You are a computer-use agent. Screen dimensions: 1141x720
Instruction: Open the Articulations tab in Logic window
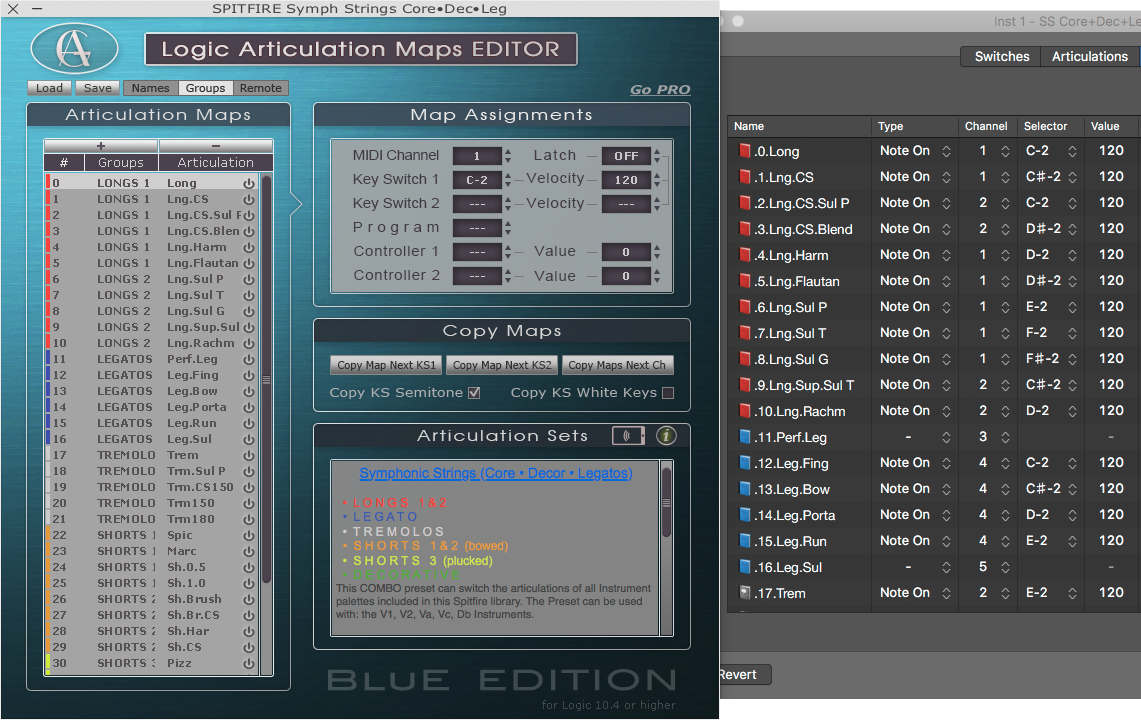[x=1089, y=57]
